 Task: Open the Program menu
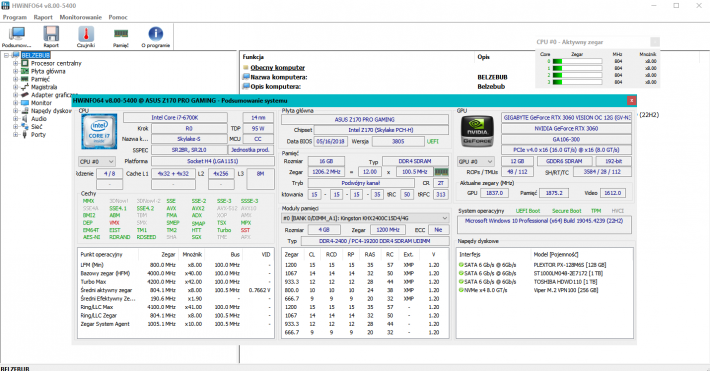14,17
